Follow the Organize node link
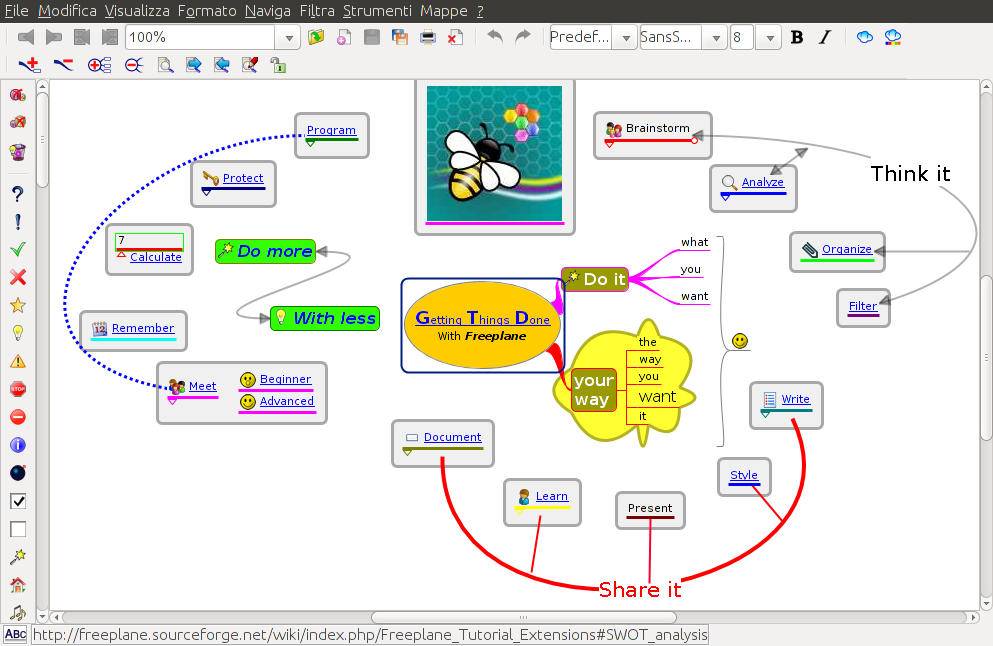The image size is (993, 646). click(x=847, y=249)
